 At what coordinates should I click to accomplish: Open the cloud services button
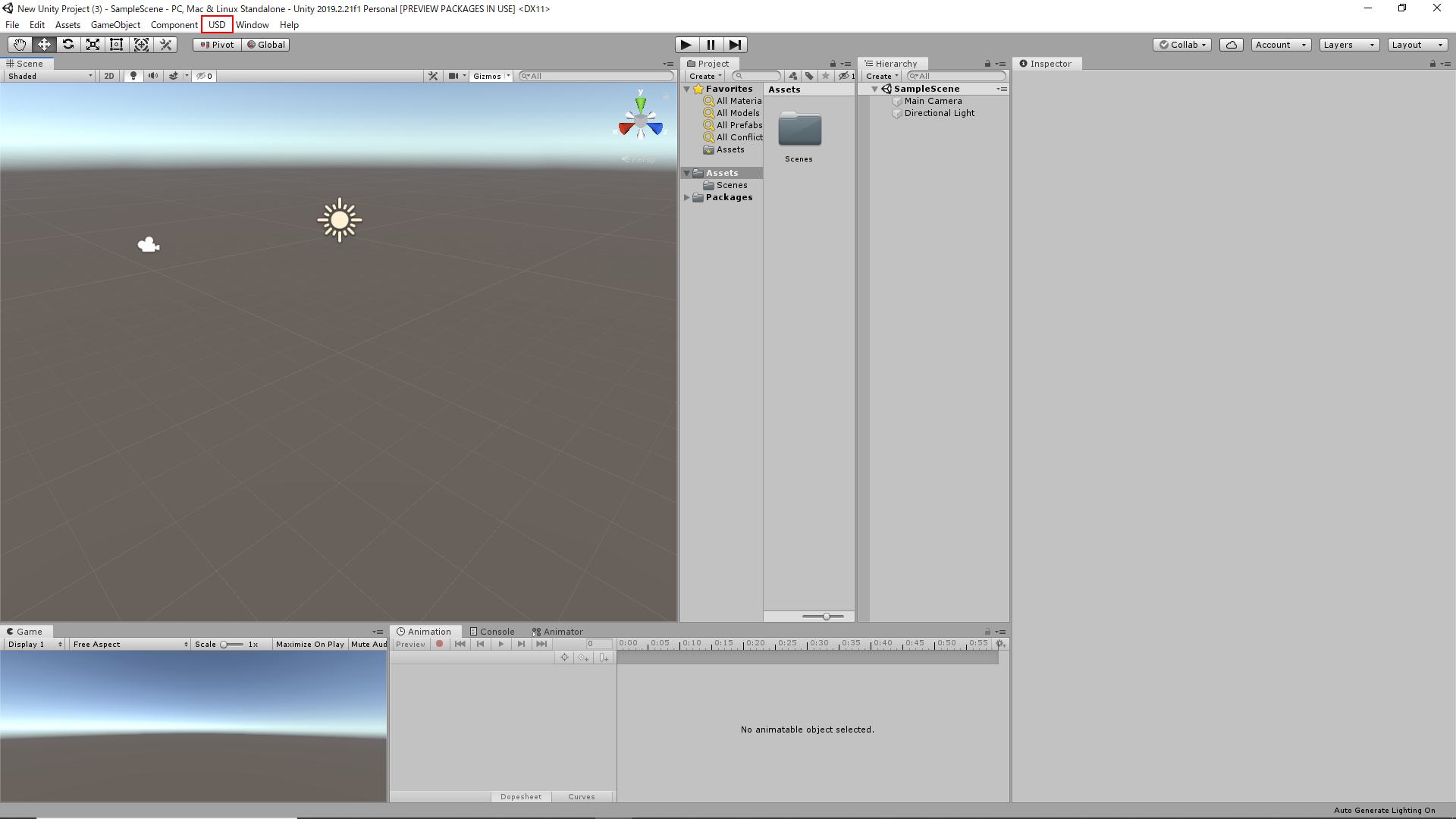(x=1232, y=45)
